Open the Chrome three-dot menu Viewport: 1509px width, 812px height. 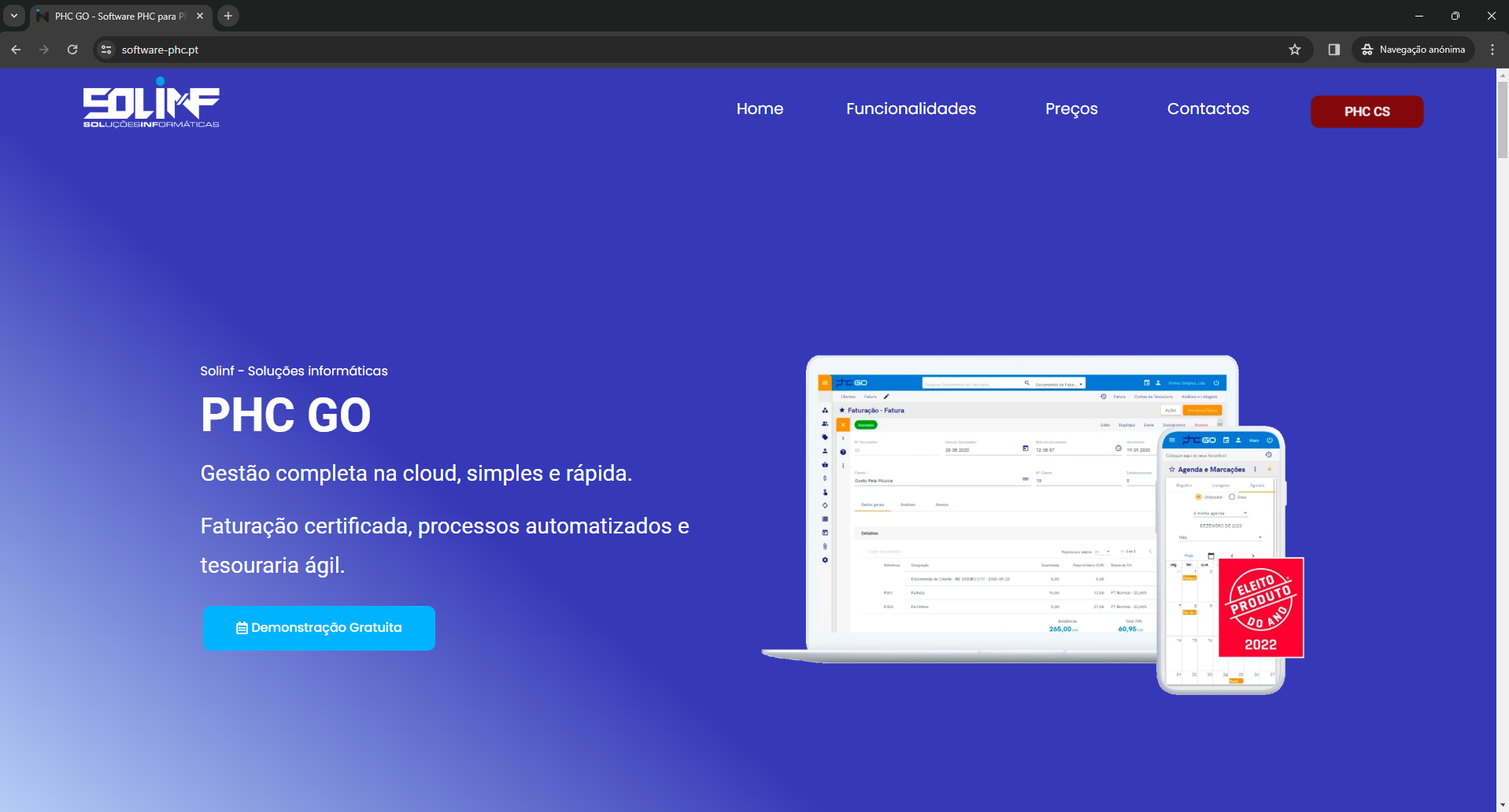(1492, 50)
